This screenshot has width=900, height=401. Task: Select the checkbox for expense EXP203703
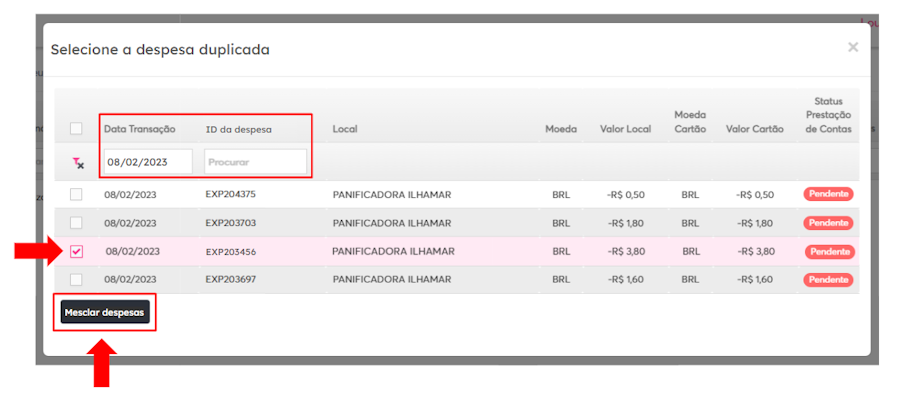[76, 223]
